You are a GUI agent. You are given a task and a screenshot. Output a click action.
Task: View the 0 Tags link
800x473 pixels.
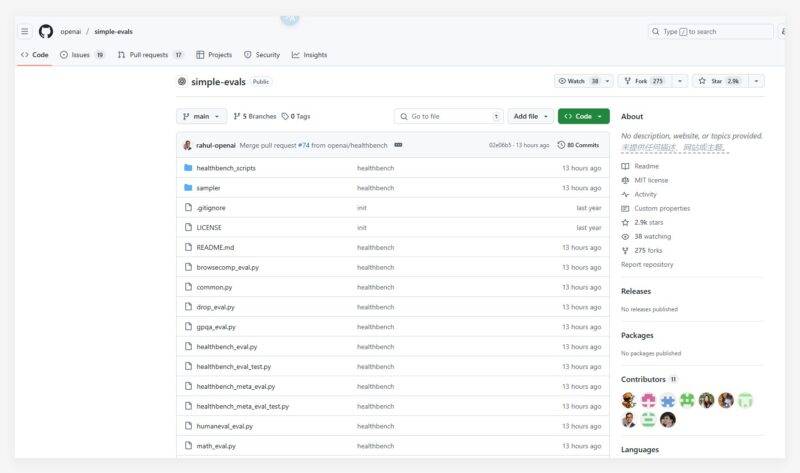296,116
